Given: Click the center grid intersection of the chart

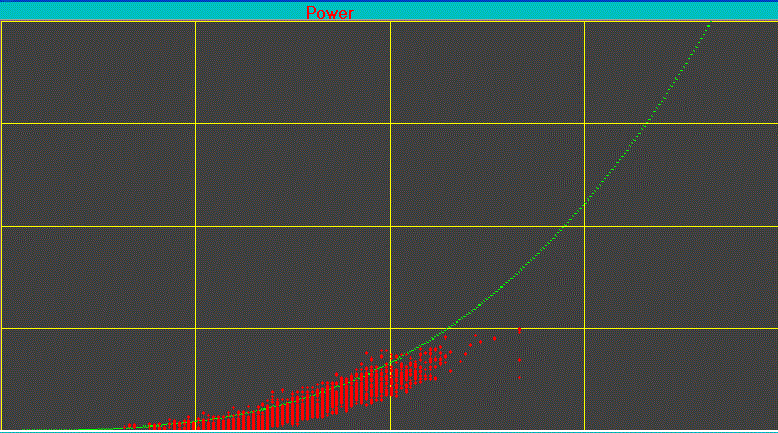Looking at the screenshot, I should coord(390,227).
